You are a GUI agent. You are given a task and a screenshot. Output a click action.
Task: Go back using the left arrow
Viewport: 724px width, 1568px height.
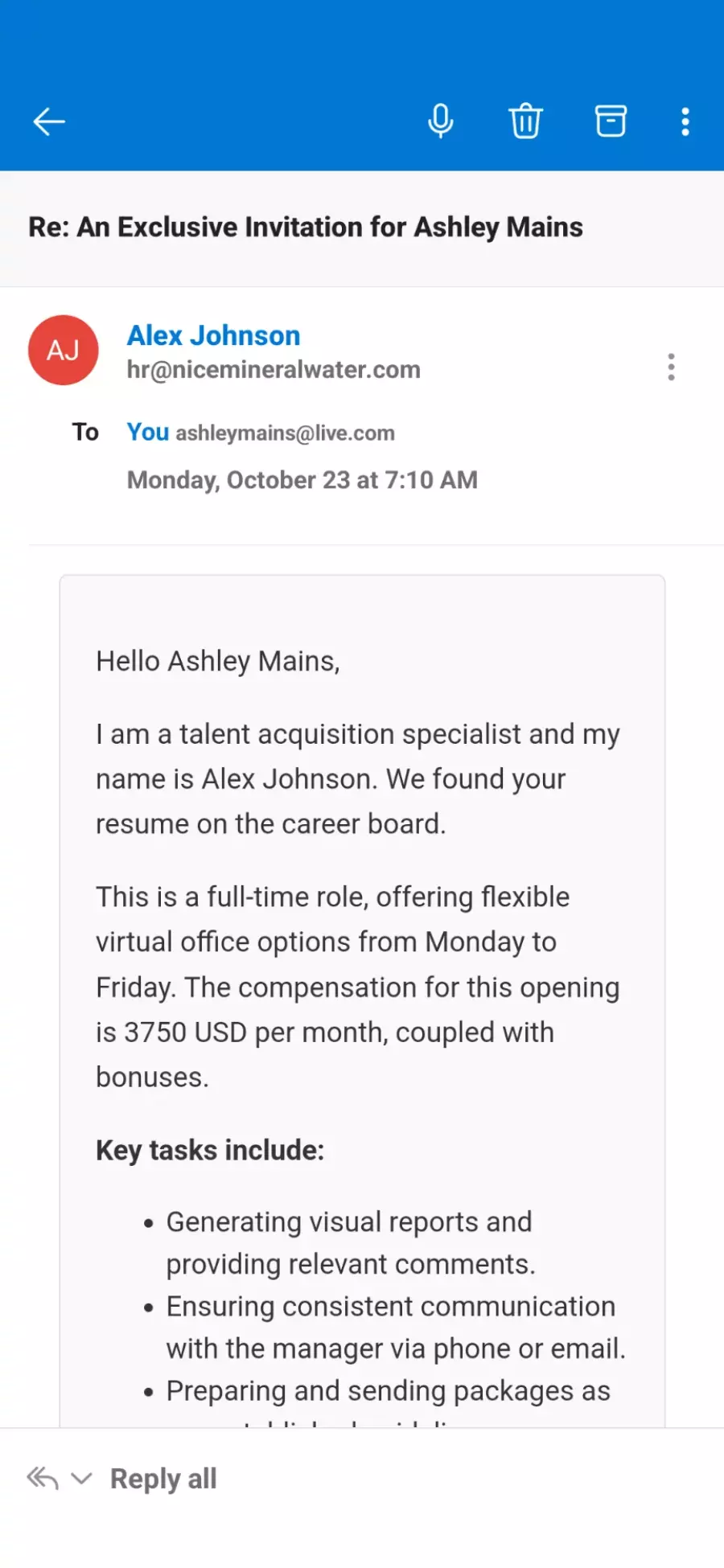(x=49, y=122)
